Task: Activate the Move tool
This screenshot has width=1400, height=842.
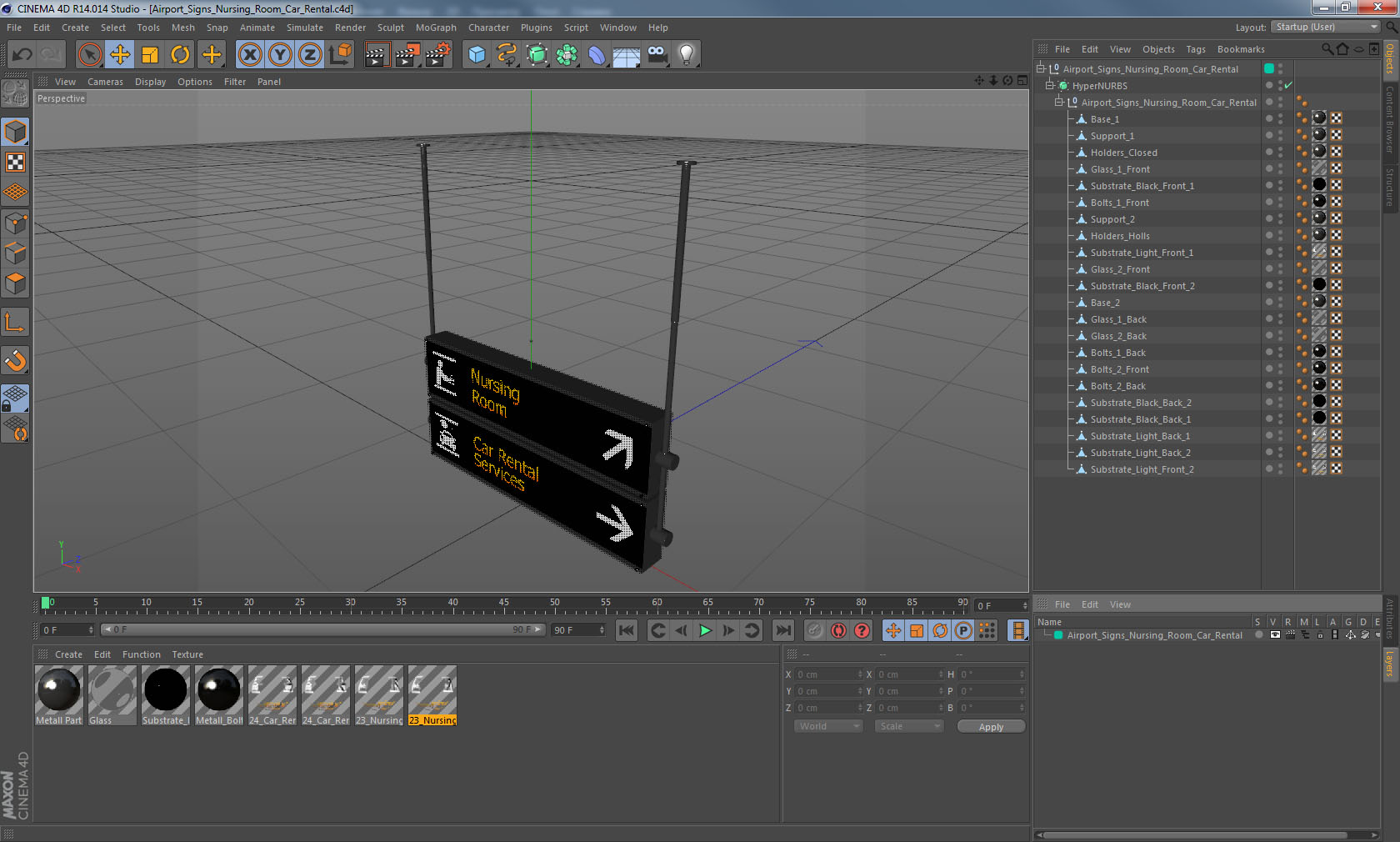Action: [x=120, y=55]
